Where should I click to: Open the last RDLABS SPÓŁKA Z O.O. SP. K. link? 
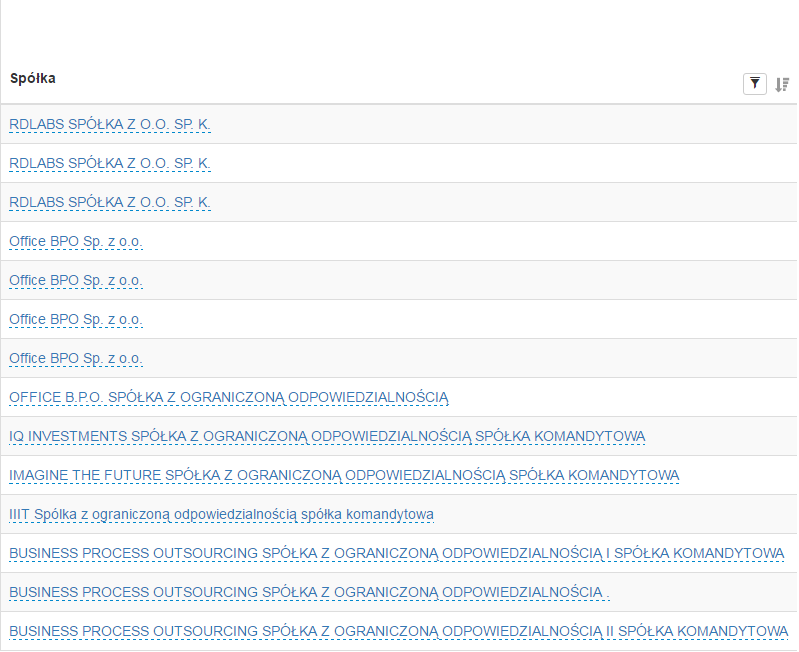click(110, 202)
